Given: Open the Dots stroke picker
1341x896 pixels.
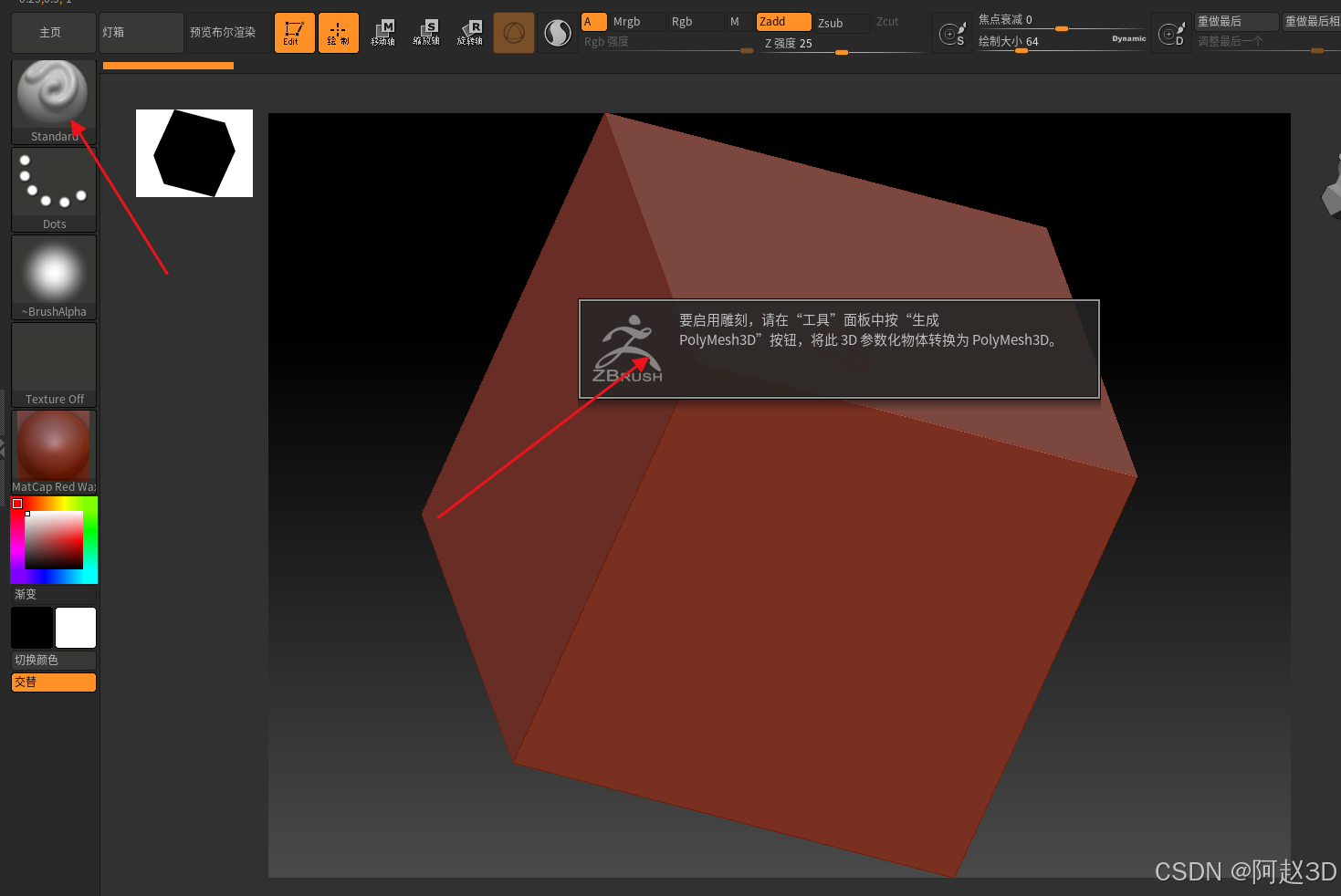Looking at the screenshot, I should point(54,190).
